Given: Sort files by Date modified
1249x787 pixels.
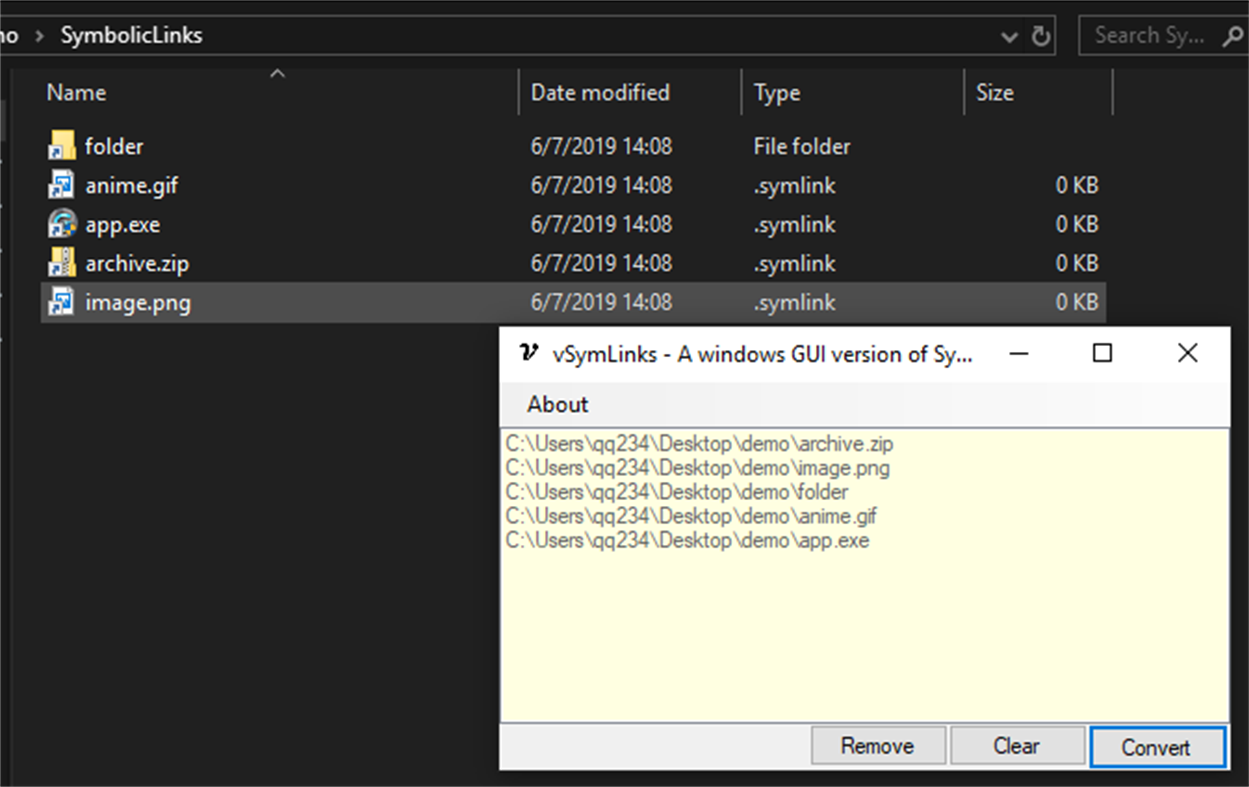Looking at the screenshot, I should tap(598, 92).
